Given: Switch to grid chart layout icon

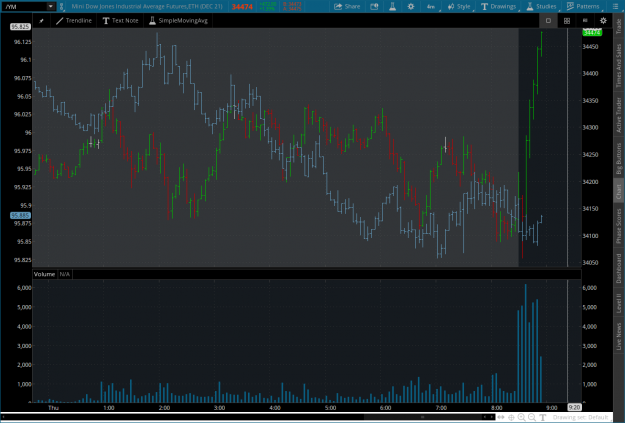Looking at the screenshot, I should click(x=567, y=21).
